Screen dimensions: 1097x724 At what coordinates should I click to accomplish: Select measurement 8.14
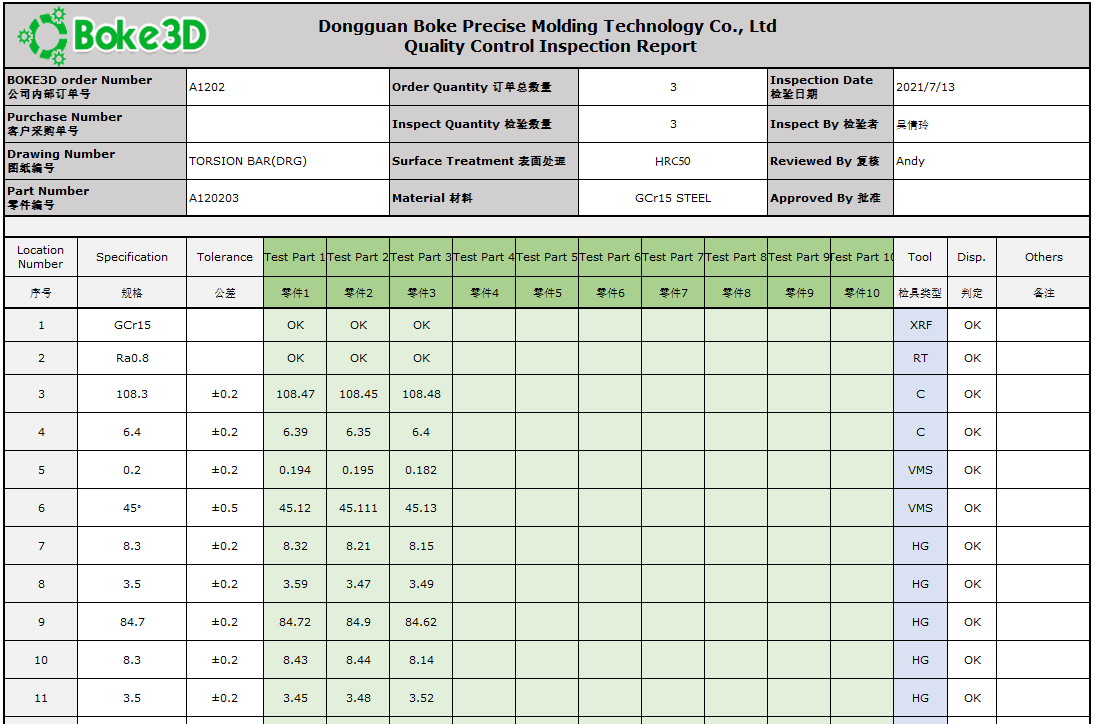[421, 660]
